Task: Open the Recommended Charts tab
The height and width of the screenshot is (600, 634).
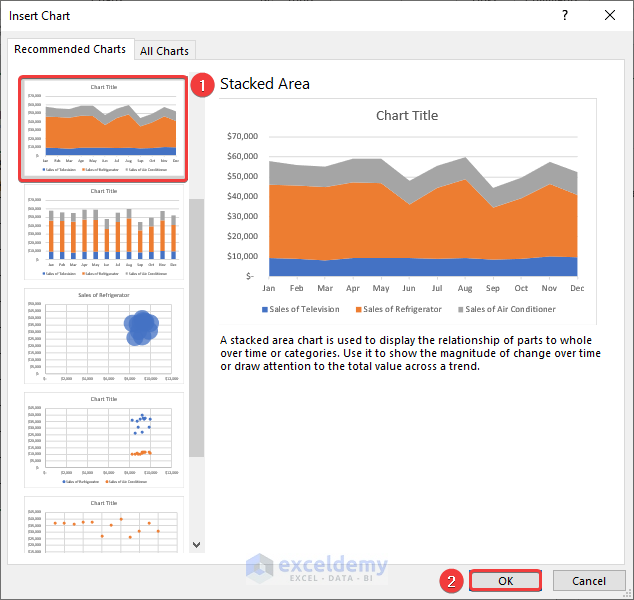Action: (70, 49)
